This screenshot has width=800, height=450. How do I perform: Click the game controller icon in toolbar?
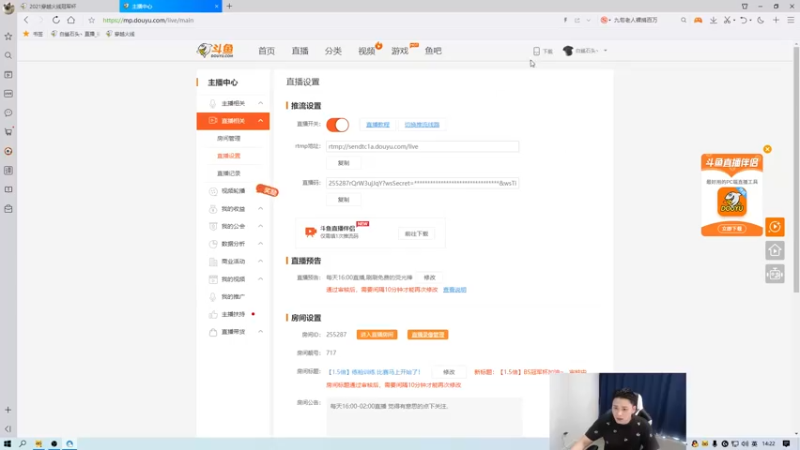tap(698, 20)
